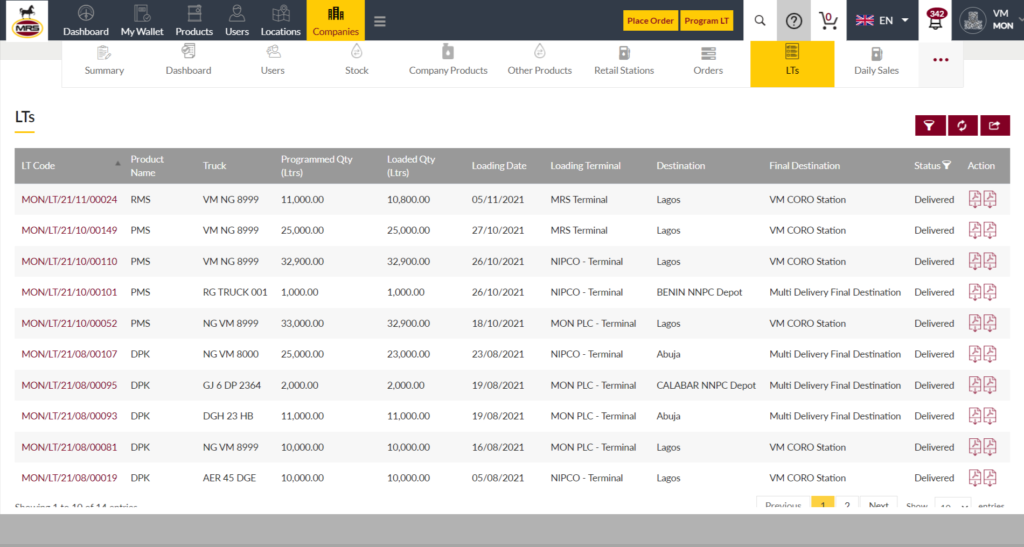This screenshot has width=1024, height=547.
Task: Open LT MON/LT/21/11/00024
Action: 69,200
